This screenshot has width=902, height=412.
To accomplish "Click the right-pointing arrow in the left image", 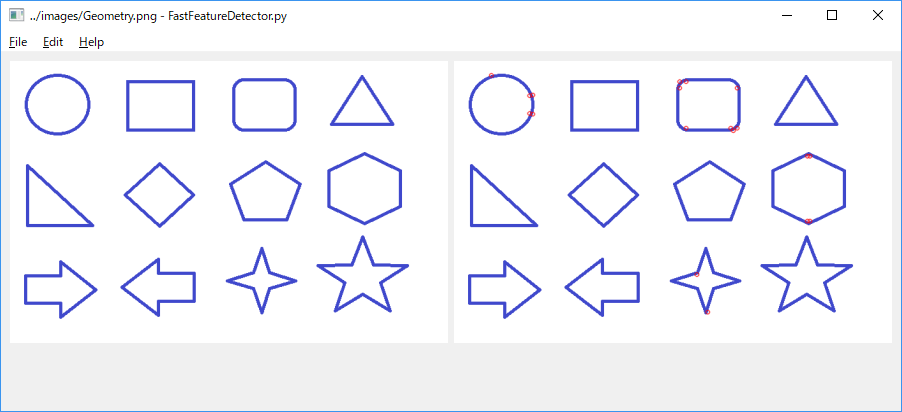I will click(60, 289).
